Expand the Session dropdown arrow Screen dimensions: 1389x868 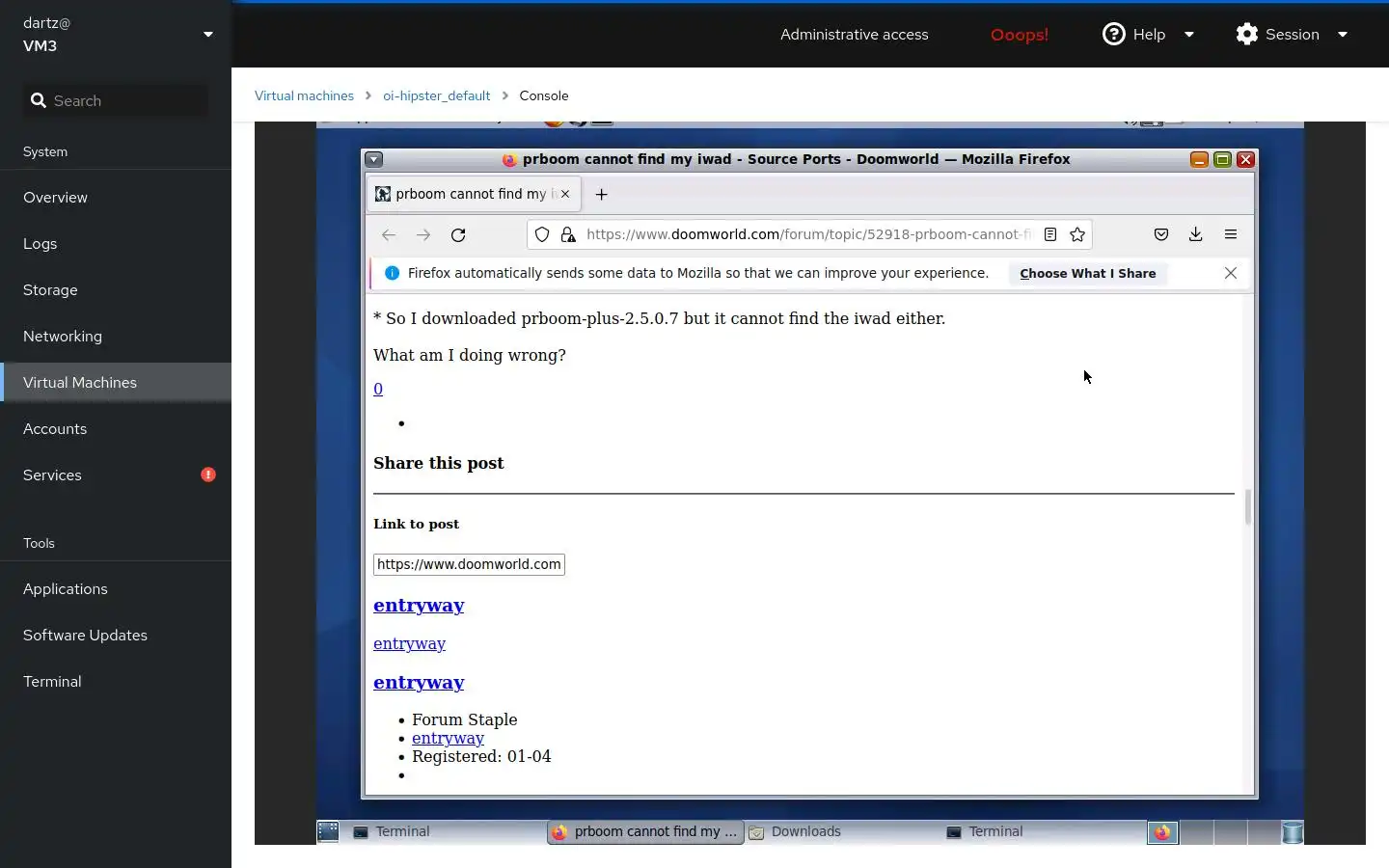tap(1343, 35)
